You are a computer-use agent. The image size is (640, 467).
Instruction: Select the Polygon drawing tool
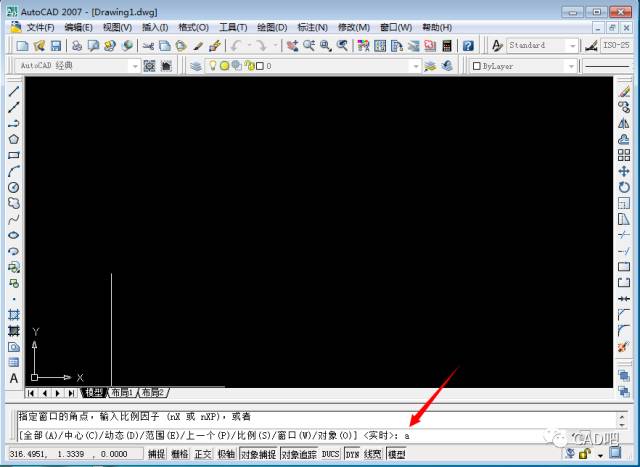14,139
